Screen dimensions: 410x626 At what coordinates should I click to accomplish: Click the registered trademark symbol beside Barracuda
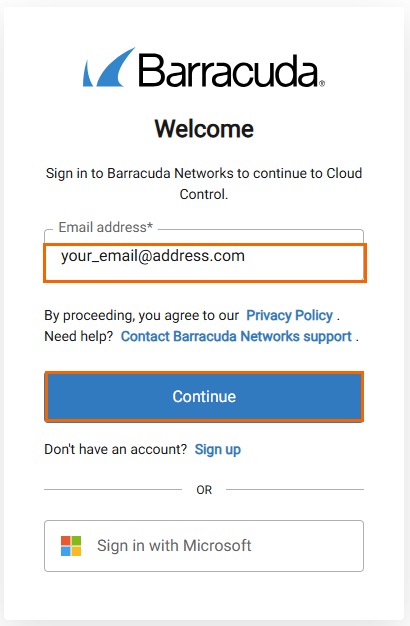[x=322, y=83]
